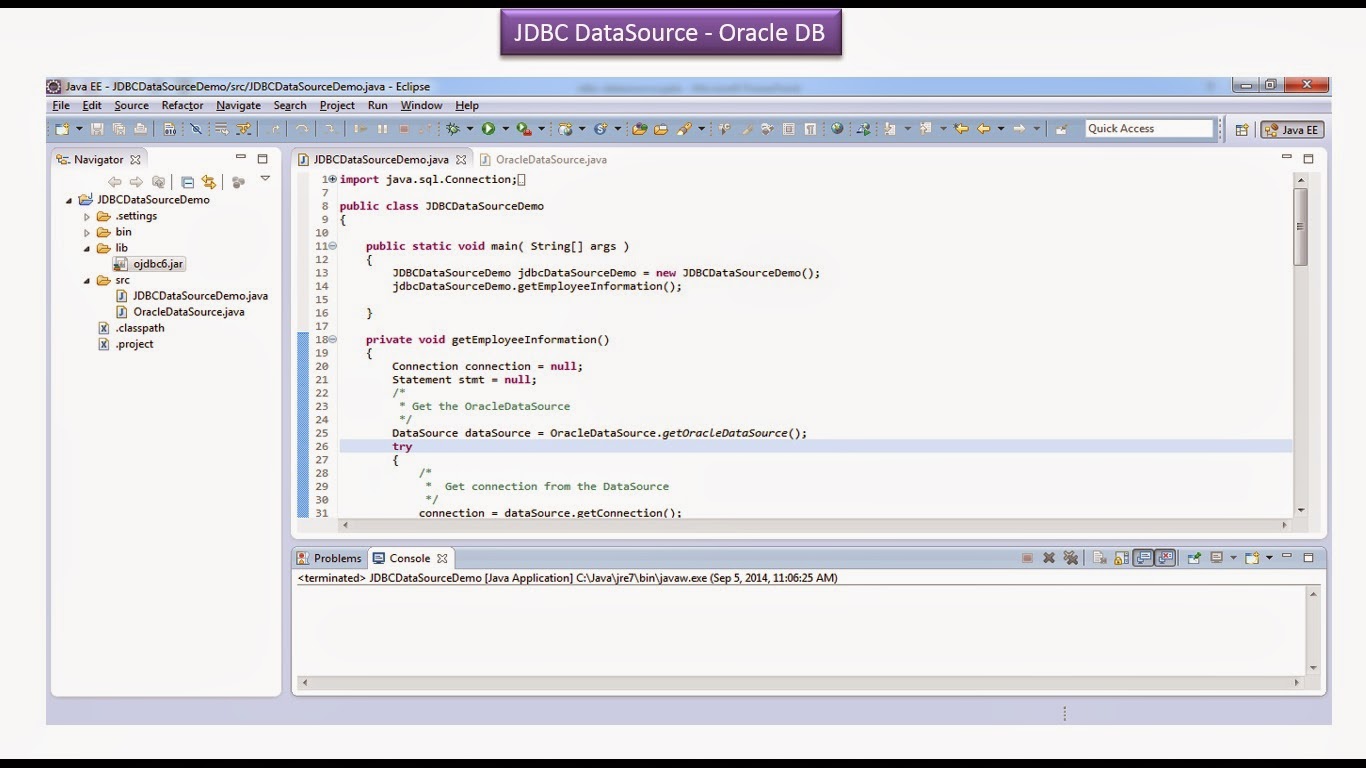Select ojdbc6.jar in Navigator

[149, 264]
